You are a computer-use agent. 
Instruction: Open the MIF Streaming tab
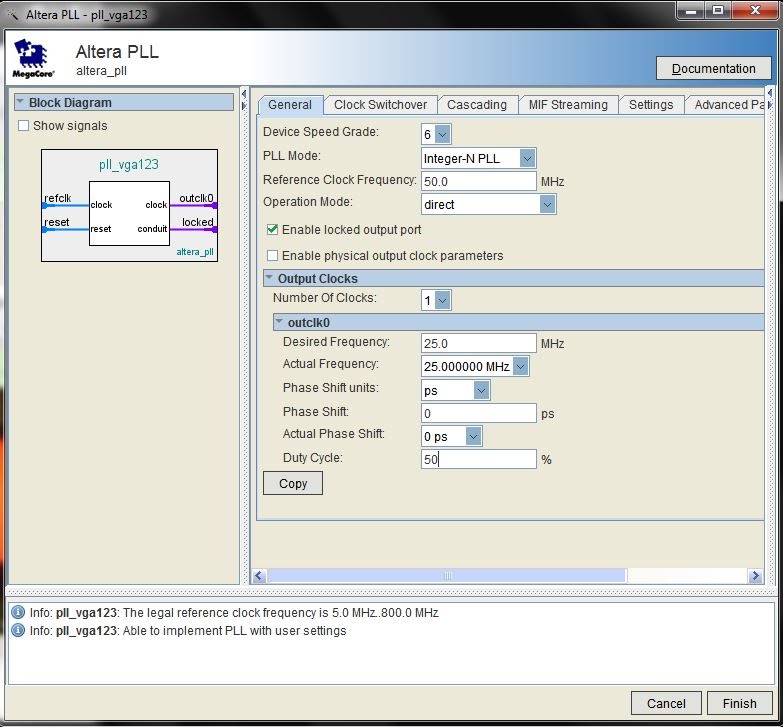pyautogui.click(x=568, y=105)
